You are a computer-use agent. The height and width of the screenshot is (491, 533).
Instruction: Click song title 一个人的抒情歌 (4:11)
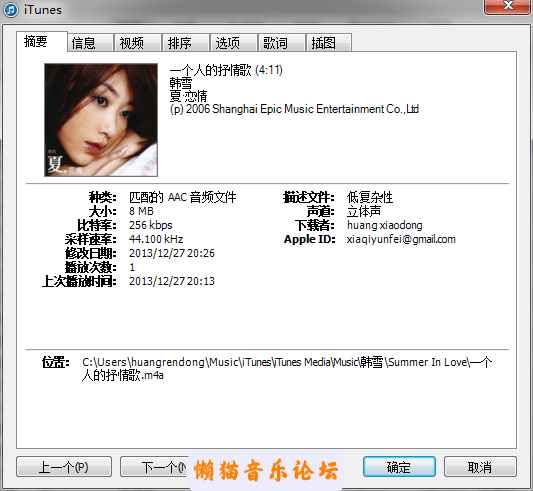point(226,70)
